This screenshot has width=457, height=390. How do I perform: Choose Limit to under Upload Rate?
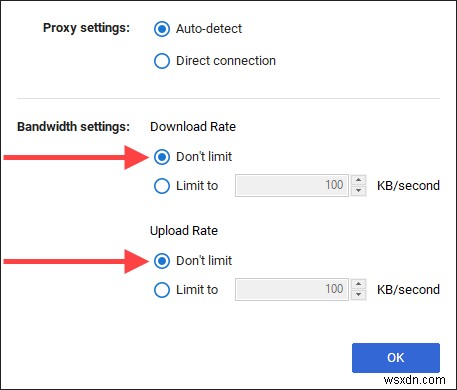click(162, 290)
